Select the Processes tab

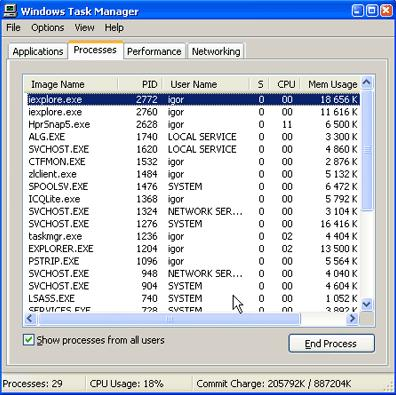(x=95, y=50)
